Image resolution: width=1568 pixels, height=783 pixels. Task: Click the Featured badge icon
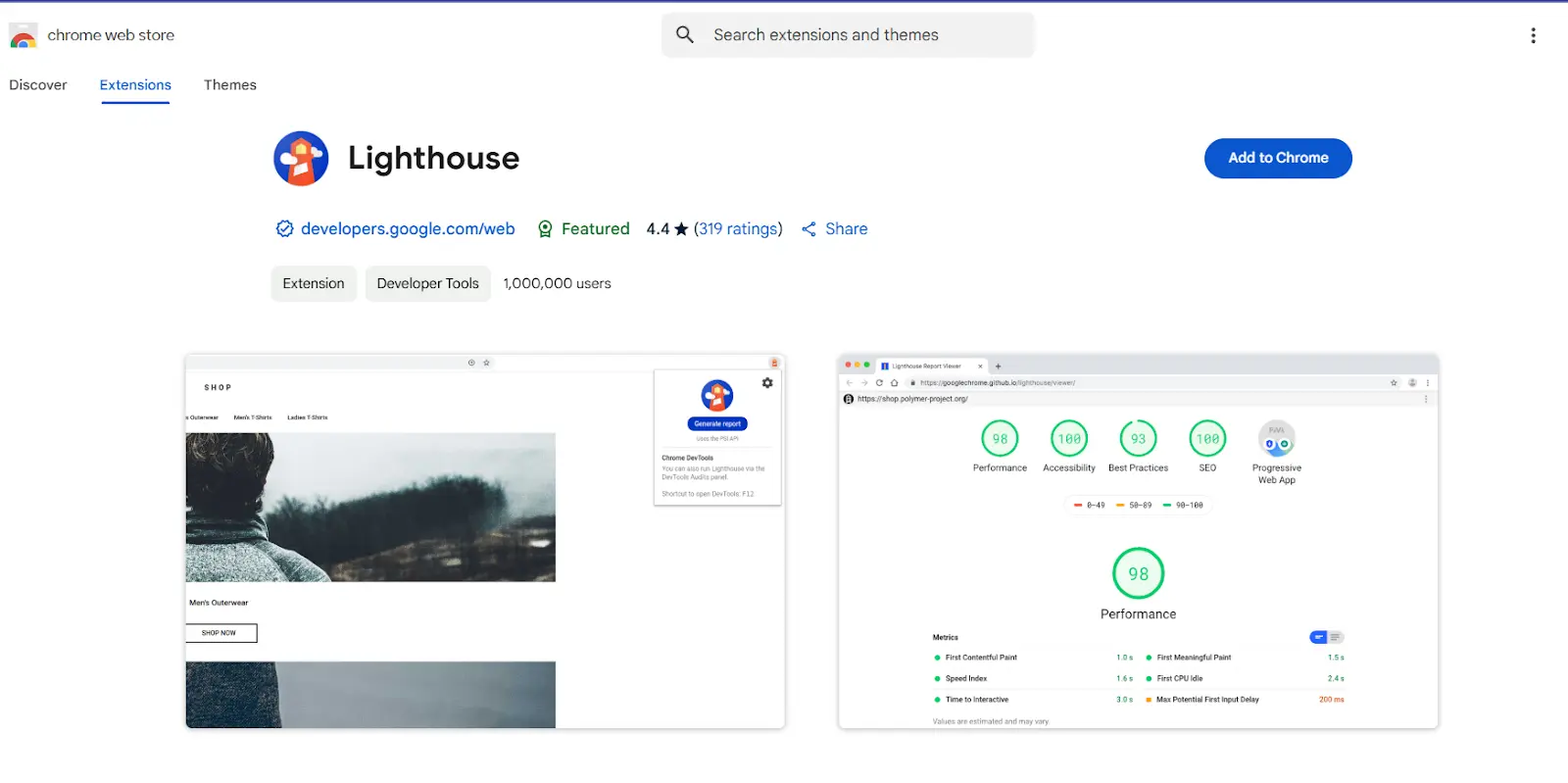[546, 228]
